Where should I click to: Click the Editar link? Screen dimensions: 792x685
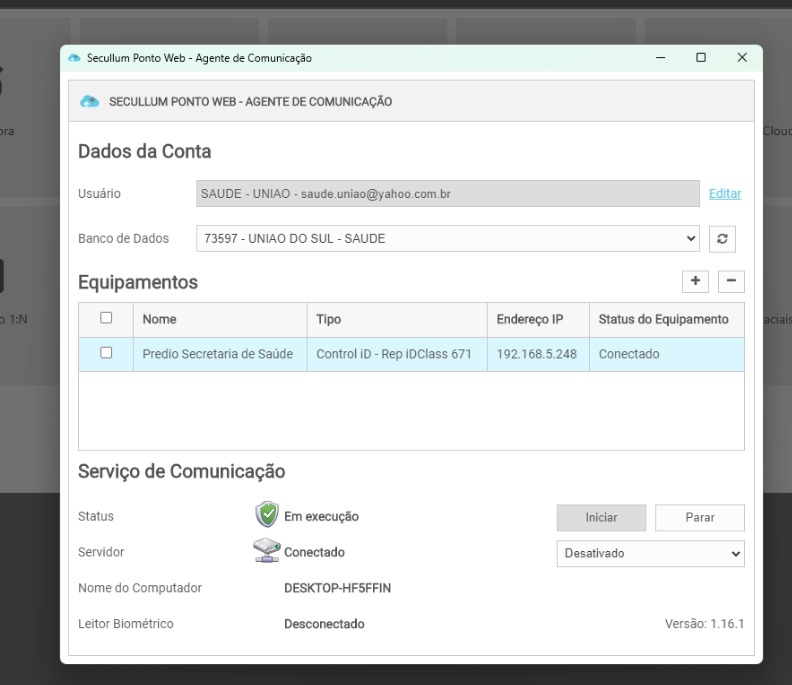725,194
